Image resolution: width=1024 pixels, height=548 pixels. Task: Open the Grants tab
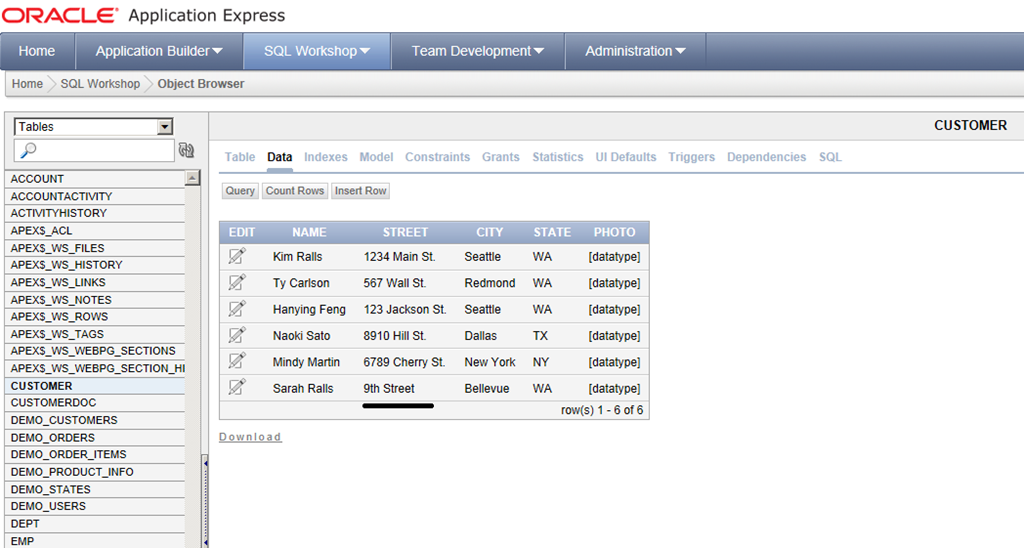click(501, 157)
